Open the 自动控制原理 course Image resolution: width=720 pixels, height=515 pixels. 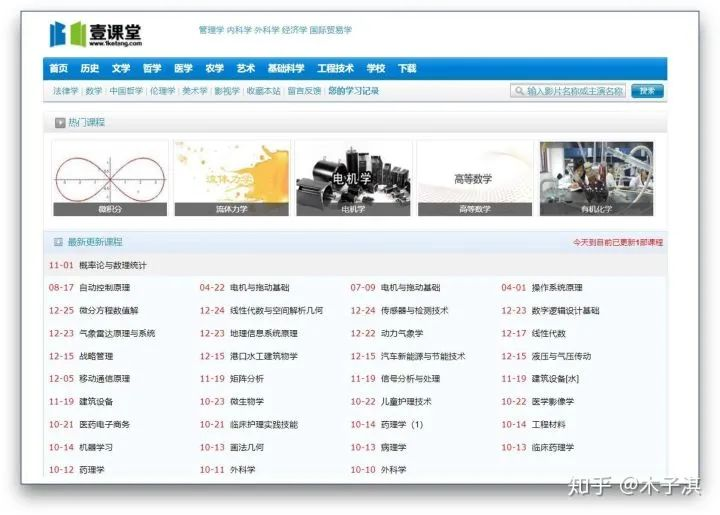point(105,288)
